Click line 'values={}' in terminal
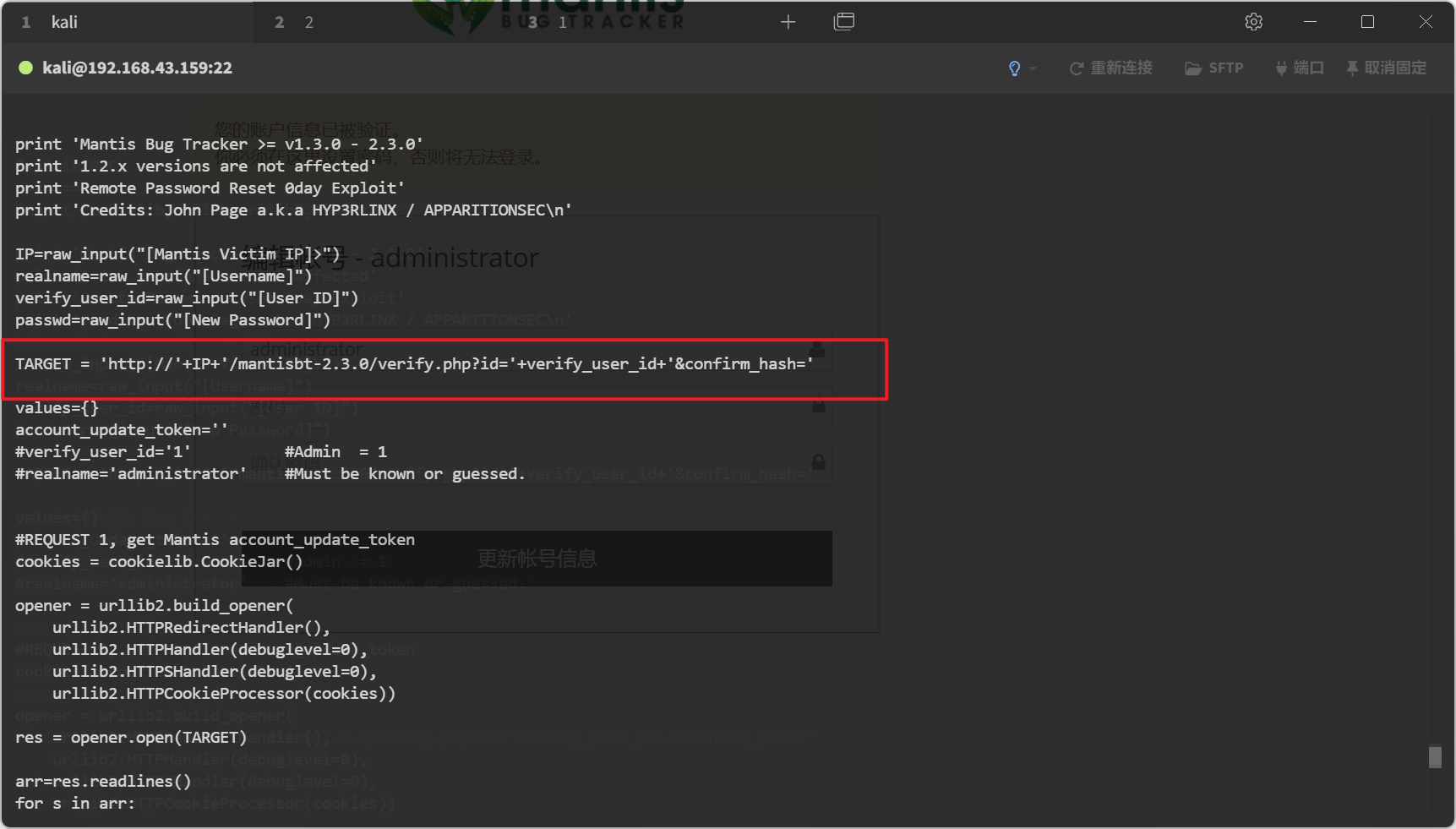Viewport: 1456px width, 829px height. pyautogui.click(x=57, y=408)
